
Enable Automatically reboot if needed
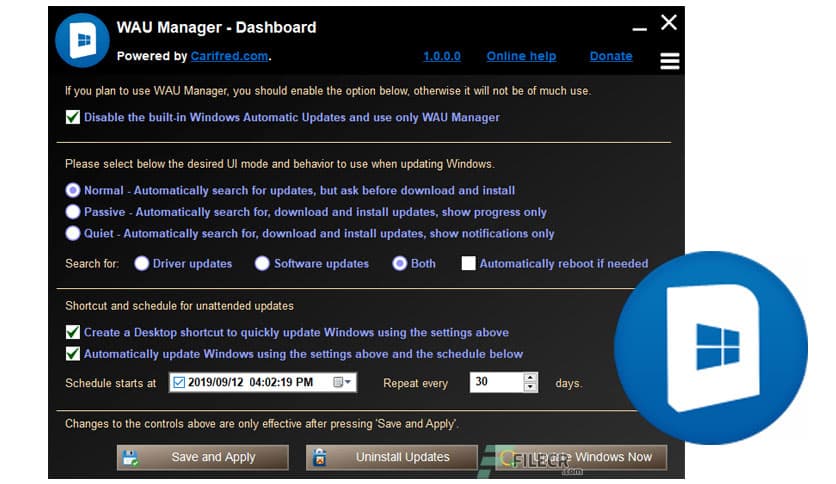[x=468, y=263]
